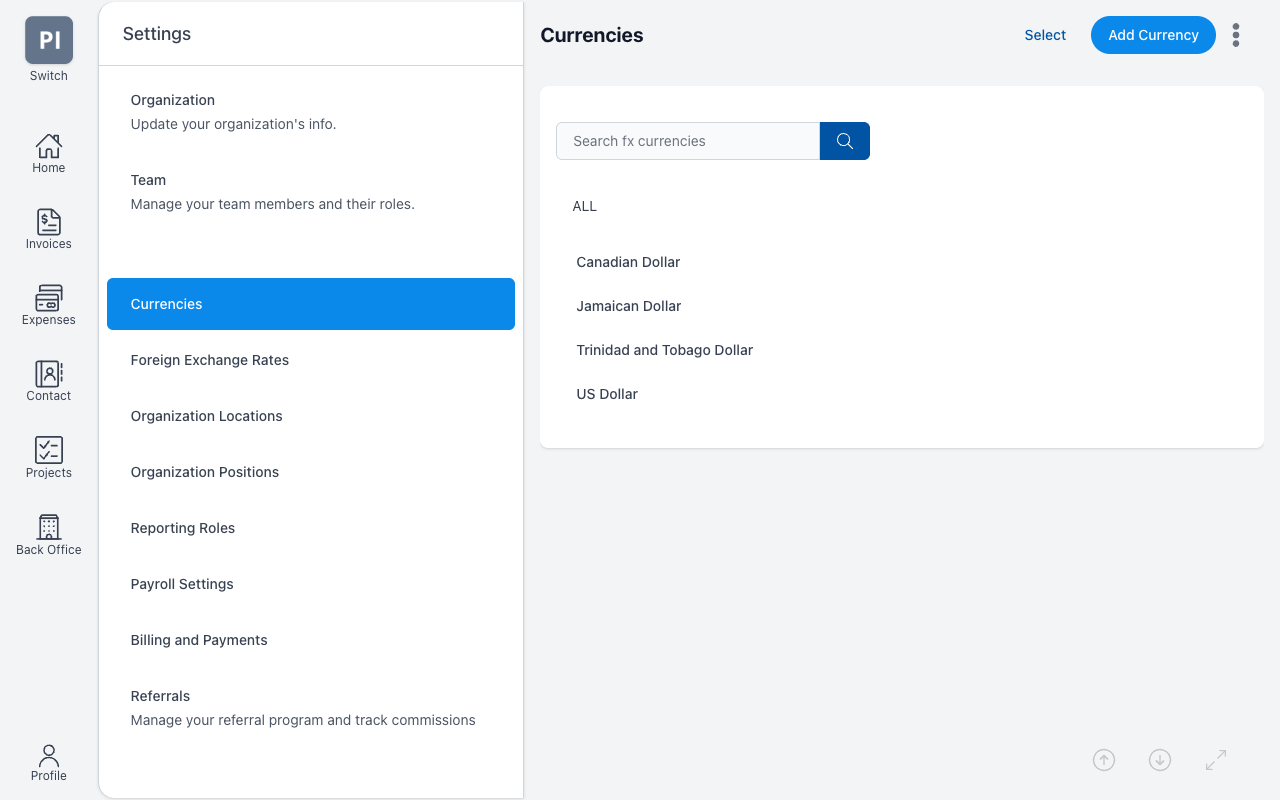This screenshot has width=1280, height=800.
Task: Open Billing and Payments settings
Action: (x=199, y=640)
